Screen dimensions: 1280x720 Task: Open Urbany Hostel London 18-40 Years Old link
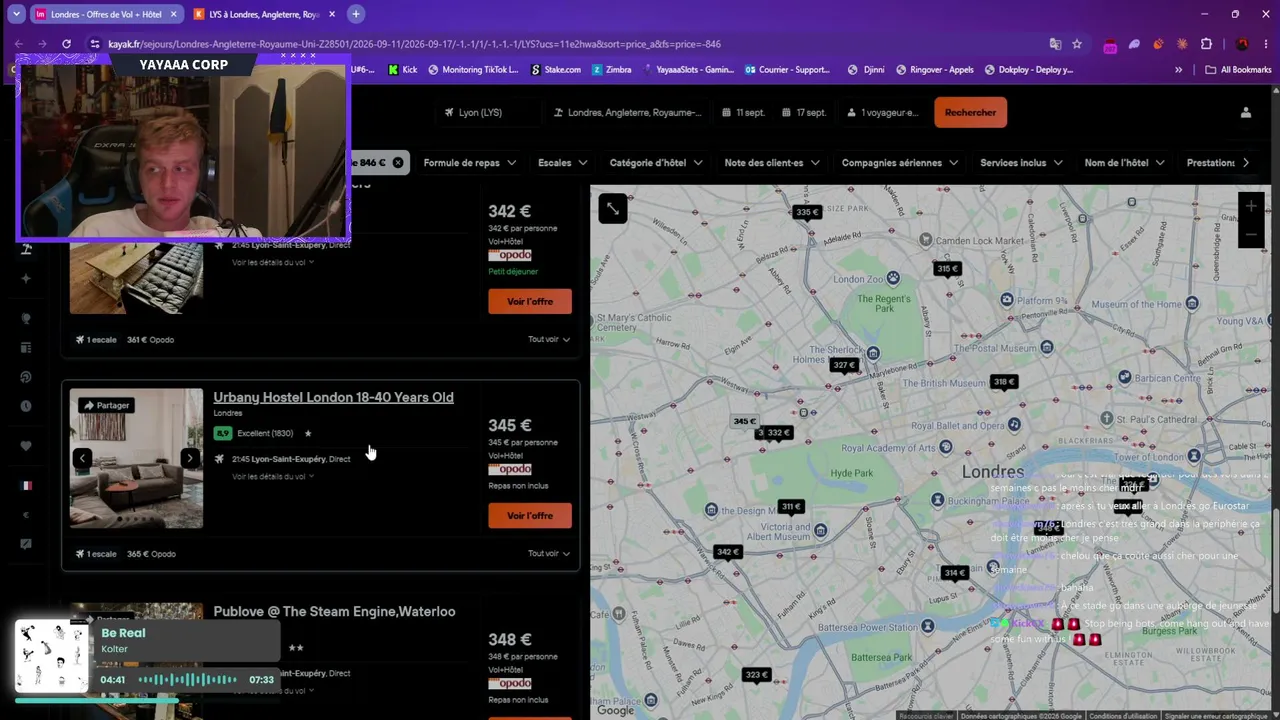pos(333,397)
